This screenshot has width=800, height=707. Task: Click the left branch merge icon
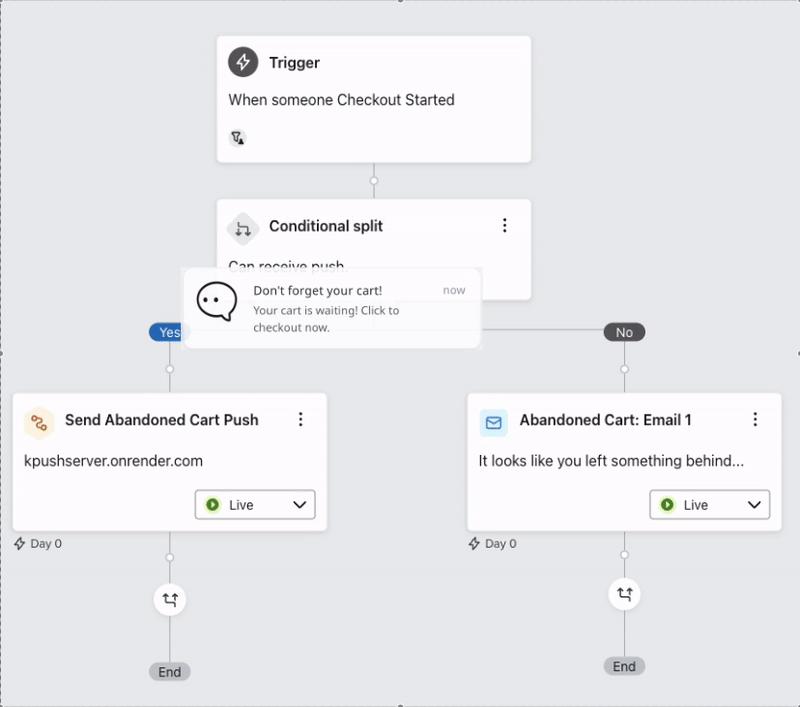(x=170, y=600)
